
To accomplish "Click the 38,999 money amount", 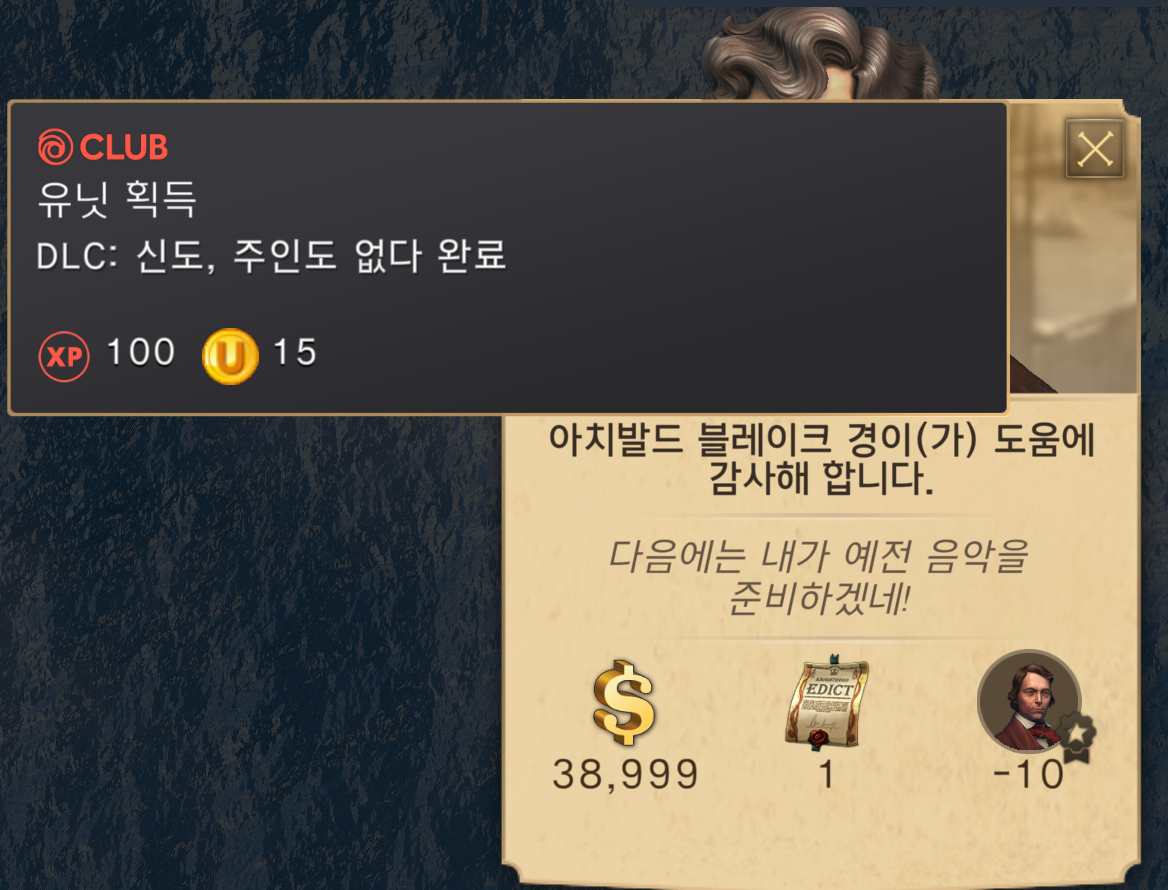I will (x=626, y=775).
